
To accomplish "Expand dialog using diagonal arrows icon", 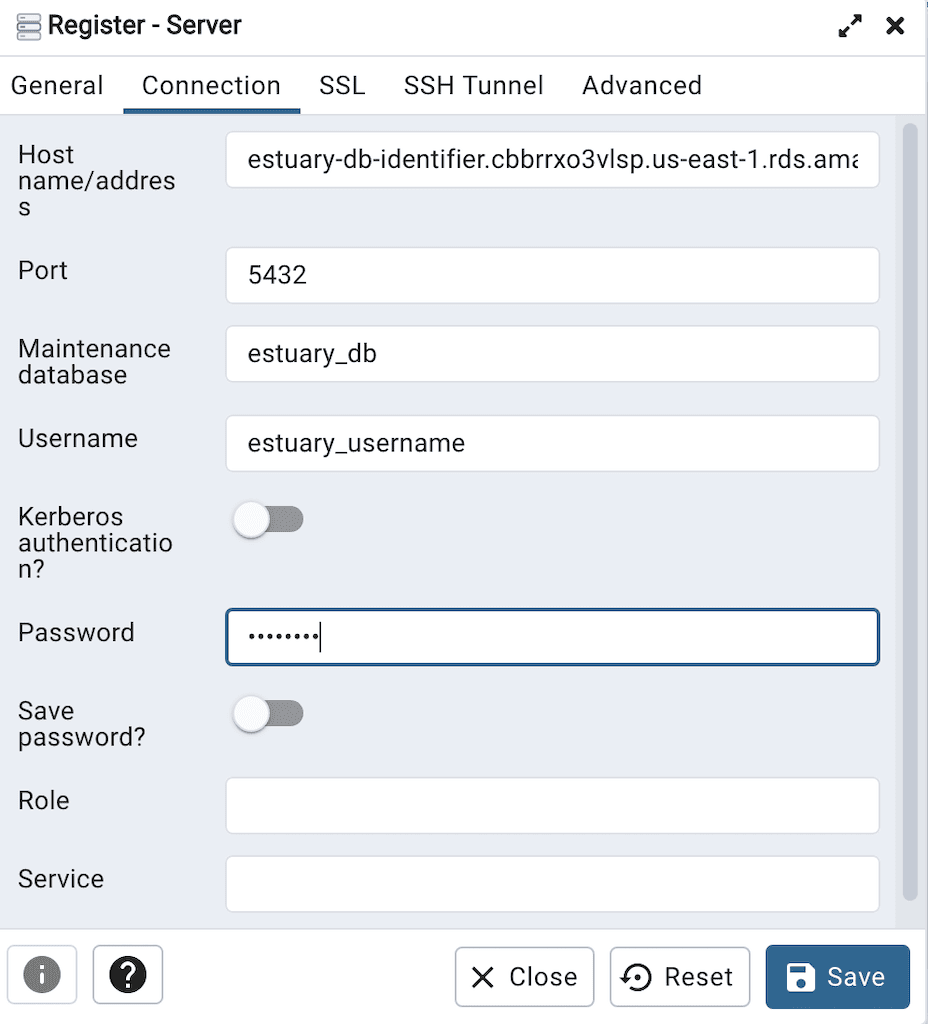I will pyautogui.click(x=849, y=26).
